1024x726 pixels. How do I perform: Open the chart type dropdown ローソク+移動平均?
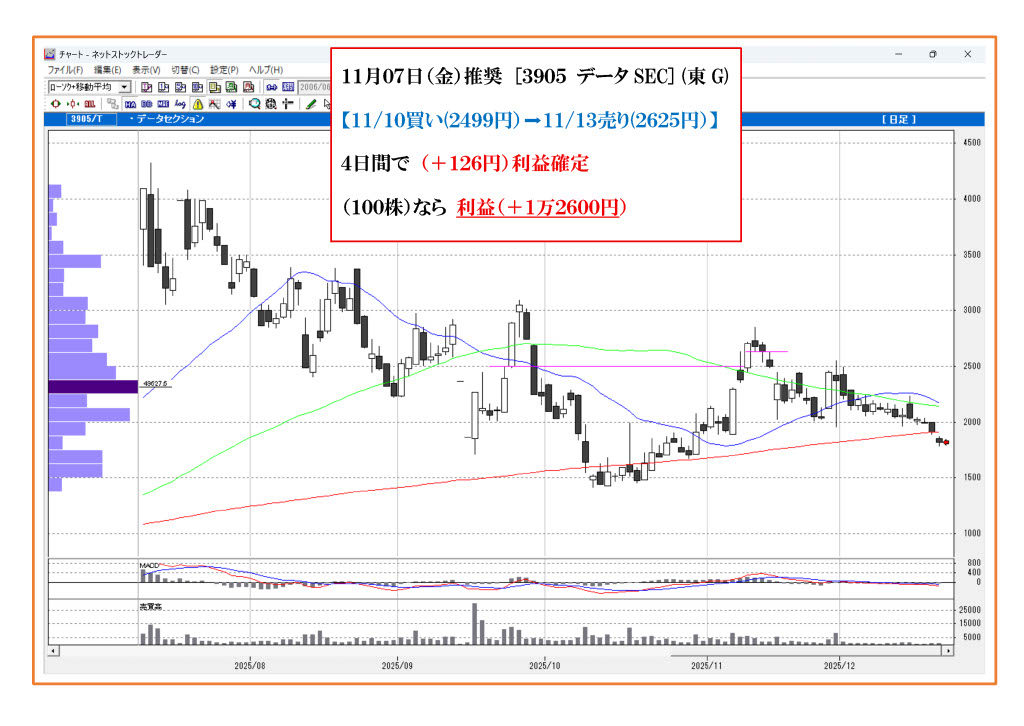point(124,87)
